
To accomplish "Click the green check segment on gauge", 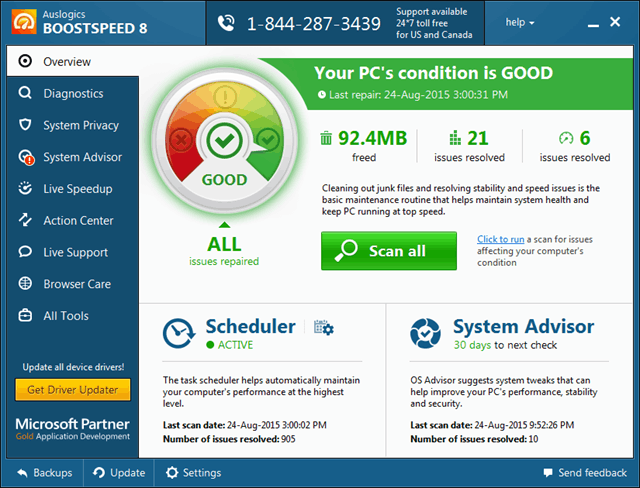I will (268, 140).
